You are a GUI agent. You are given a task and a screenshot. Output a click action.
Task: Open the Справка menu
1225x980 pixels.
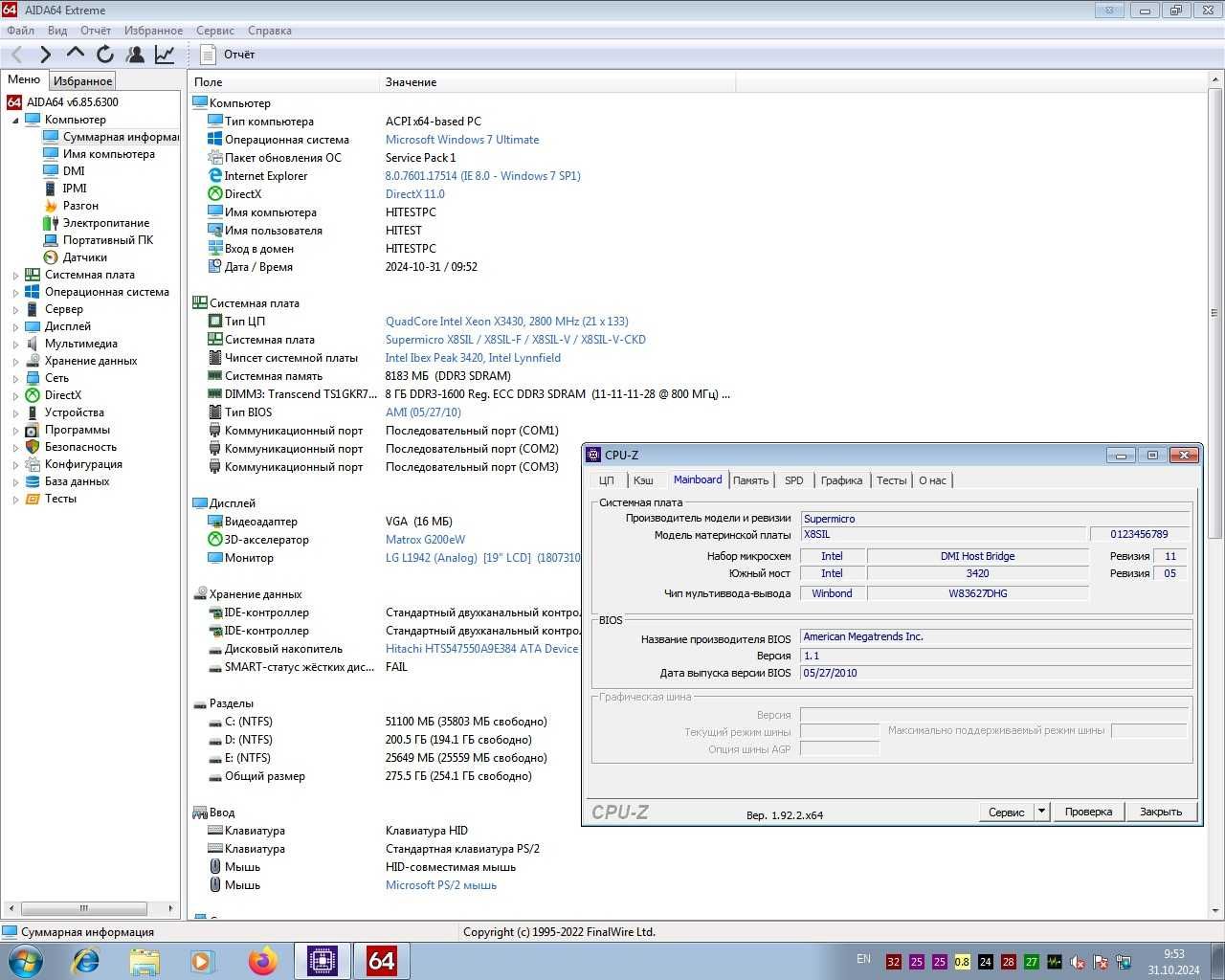point(270,31)
